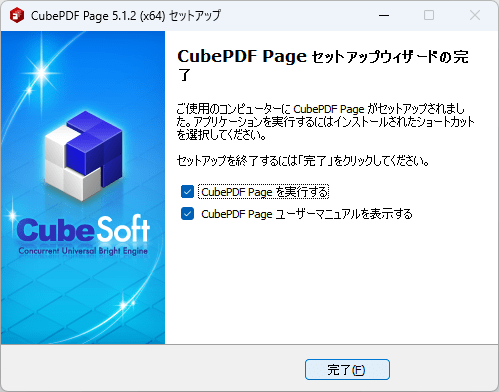Click the ご使用のコンピューター description paragraph
499x392 pixels.
click(325, 122)
